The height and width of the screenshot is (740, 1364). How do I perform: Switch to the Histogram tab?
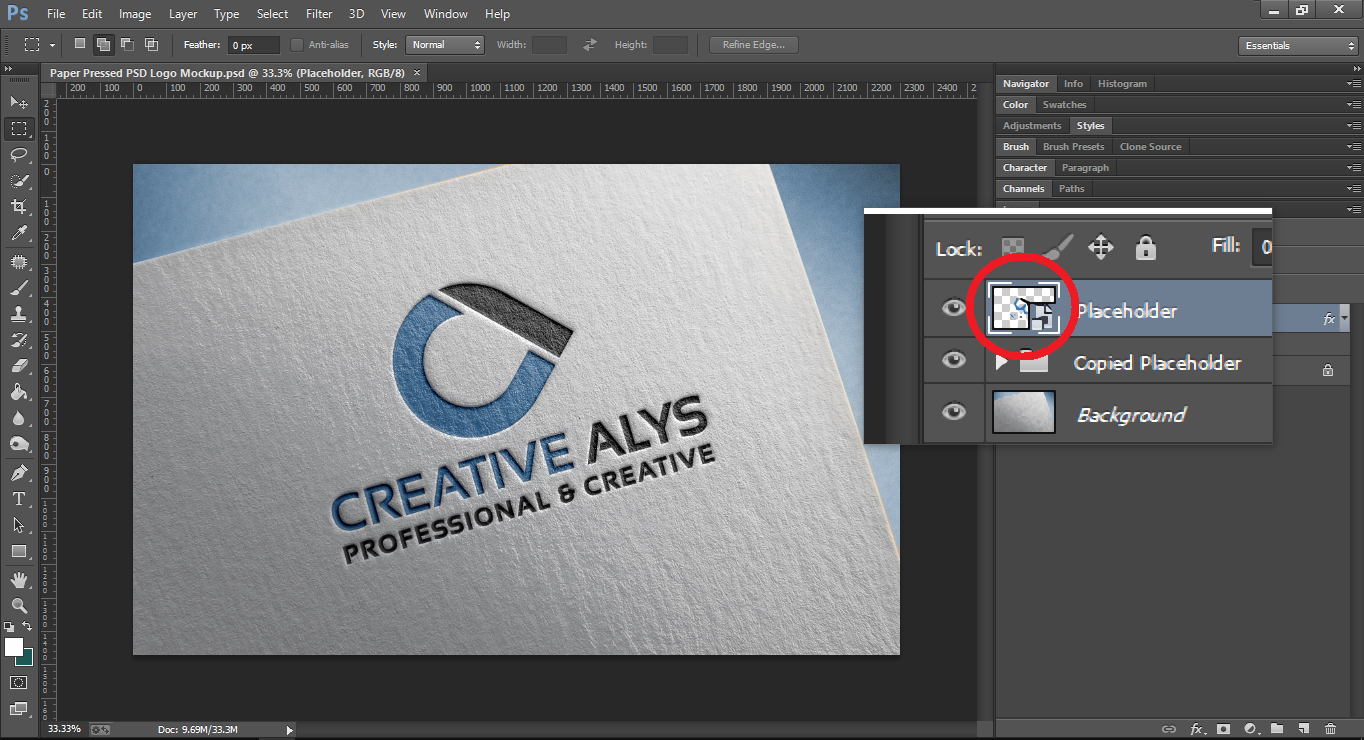[x=1122, y=84]
